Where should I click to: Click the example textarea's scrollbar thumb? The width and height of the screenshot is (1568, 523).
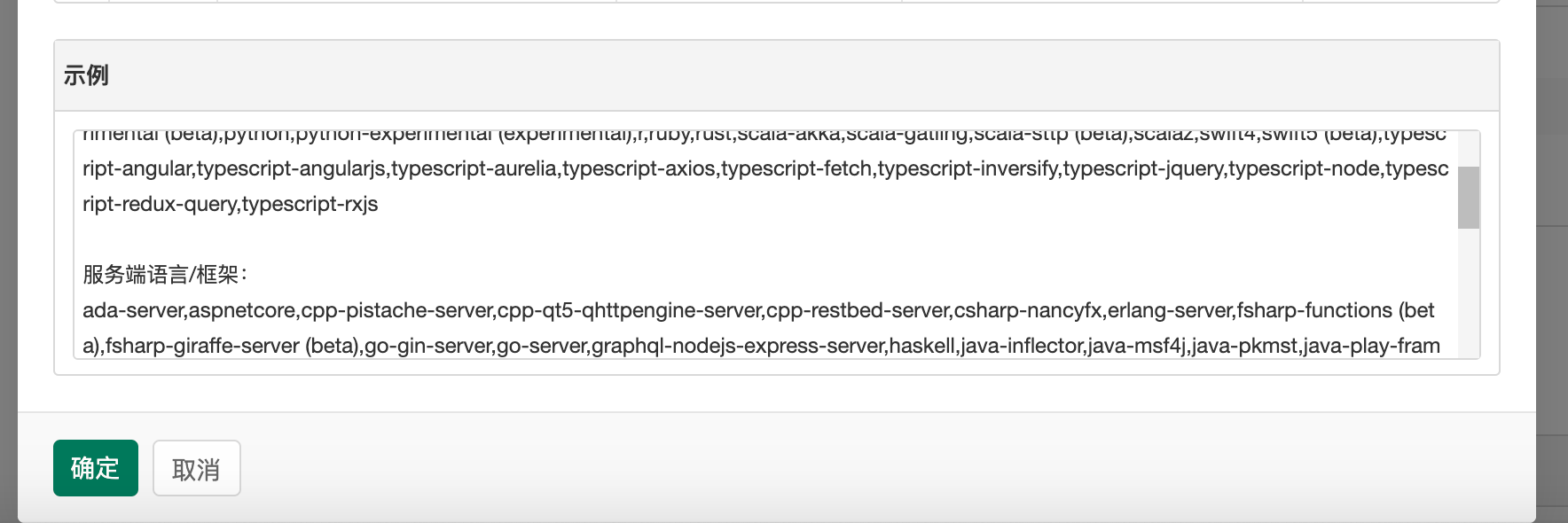1469,197
